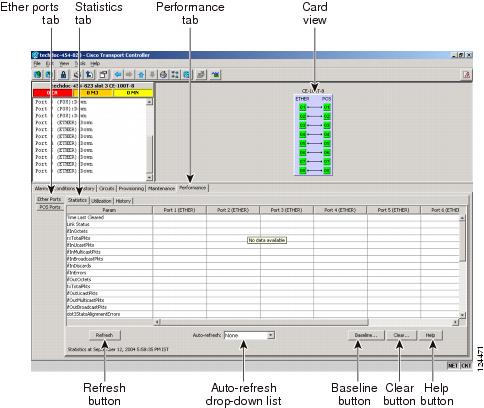Viewport: 484px width, 408px height.
Task: Select the Statistics sub-tab
Action: click(x=77, y=200)
